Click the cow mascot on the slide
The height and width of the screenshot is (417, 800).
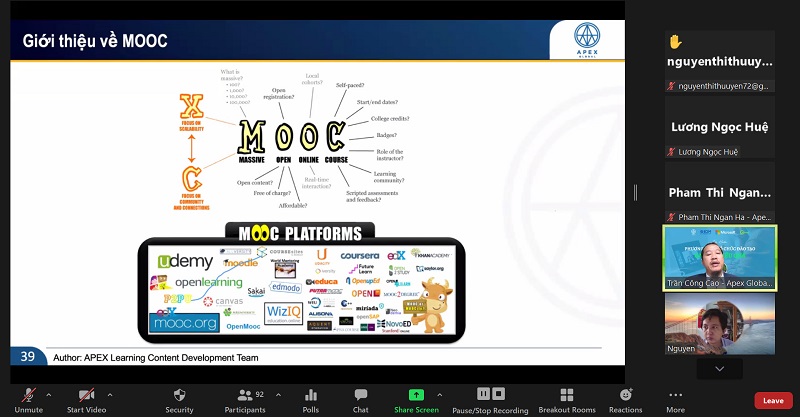pyautogui.click(x=431, y=305)
